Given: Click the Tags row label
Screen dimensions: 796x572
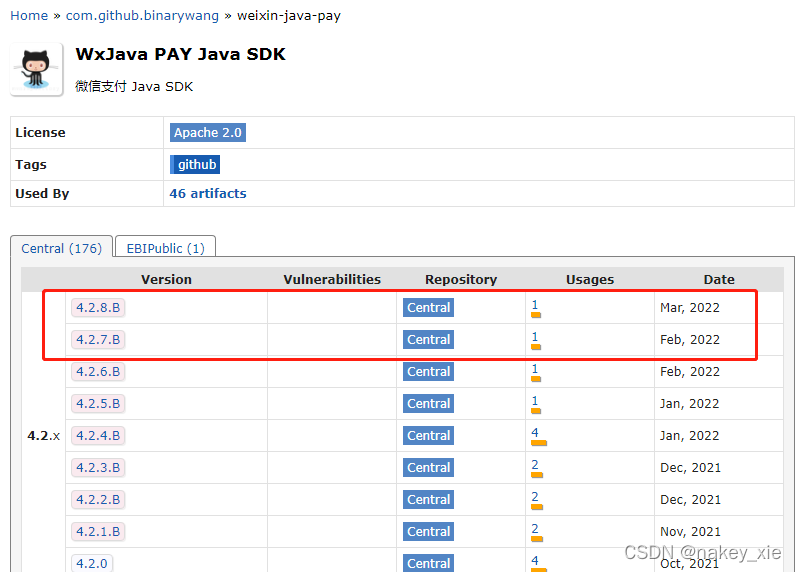Looking at the screenshot, I should (30, 164).
